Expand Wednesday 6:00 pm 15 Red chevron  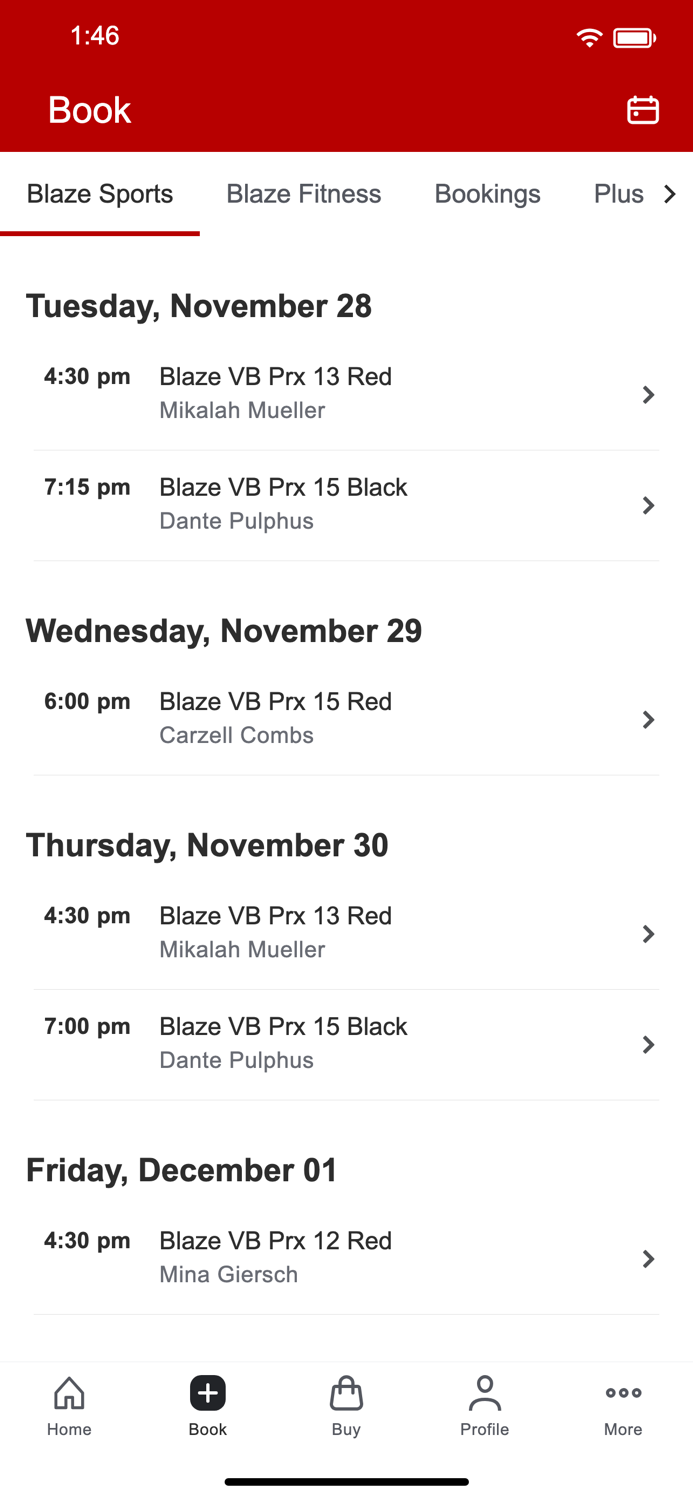(648, 720)
